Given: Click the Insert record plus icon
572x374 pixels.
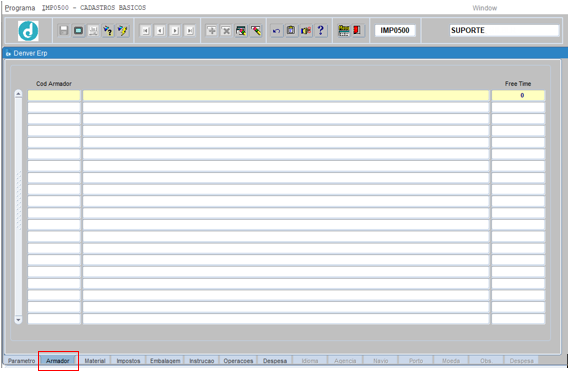Looking at the screenshot, I should [x=212, y=31].
